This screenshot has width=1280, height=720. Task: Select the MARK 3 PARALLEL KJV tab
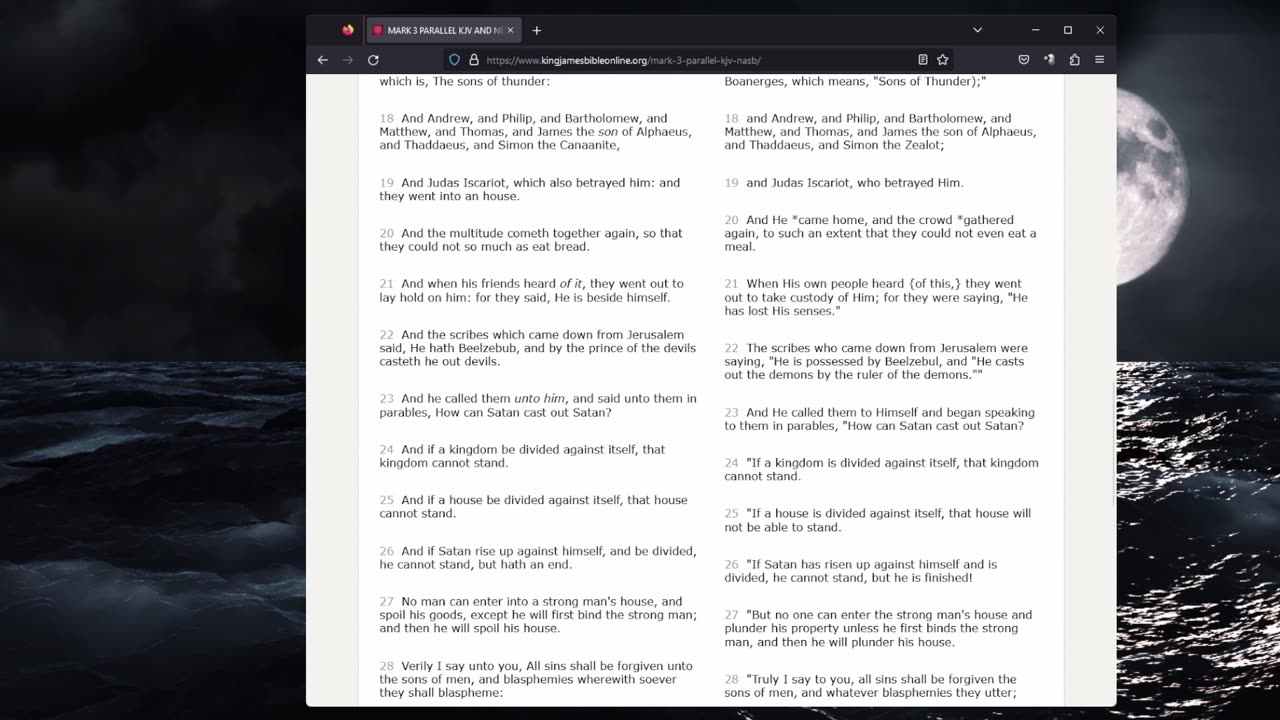point(443,30)
